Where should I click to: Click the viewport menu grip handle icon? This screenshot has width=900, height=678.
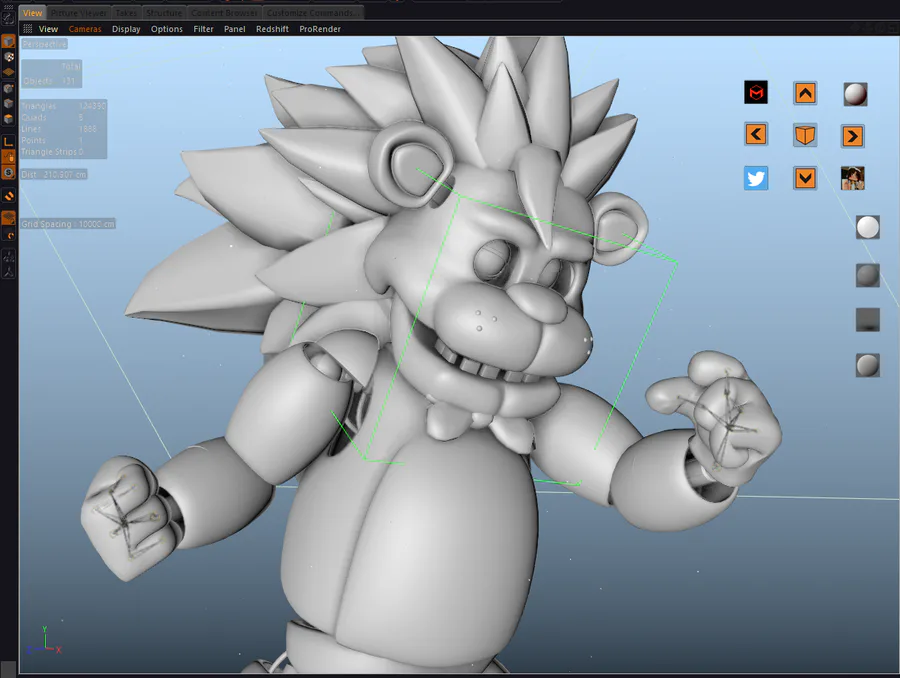click(27, 29)
